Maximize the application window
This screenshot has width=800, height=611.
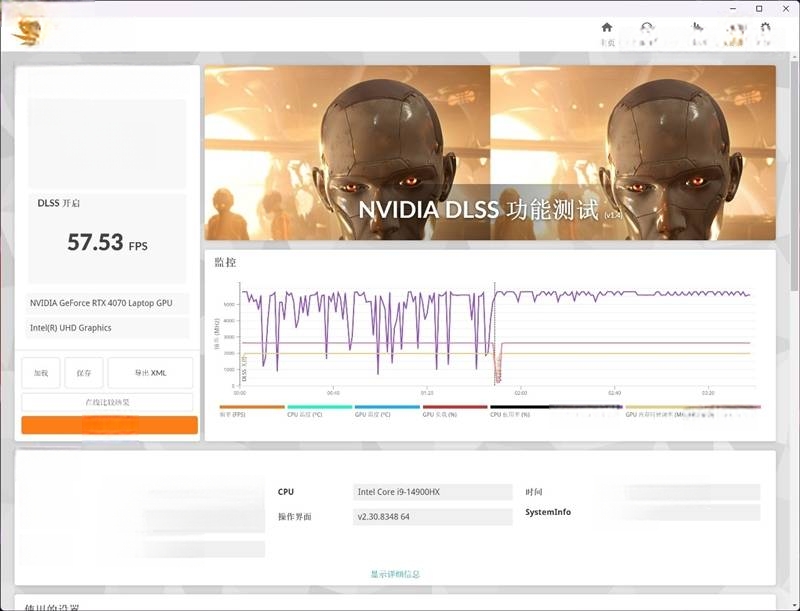coord(759,9)
